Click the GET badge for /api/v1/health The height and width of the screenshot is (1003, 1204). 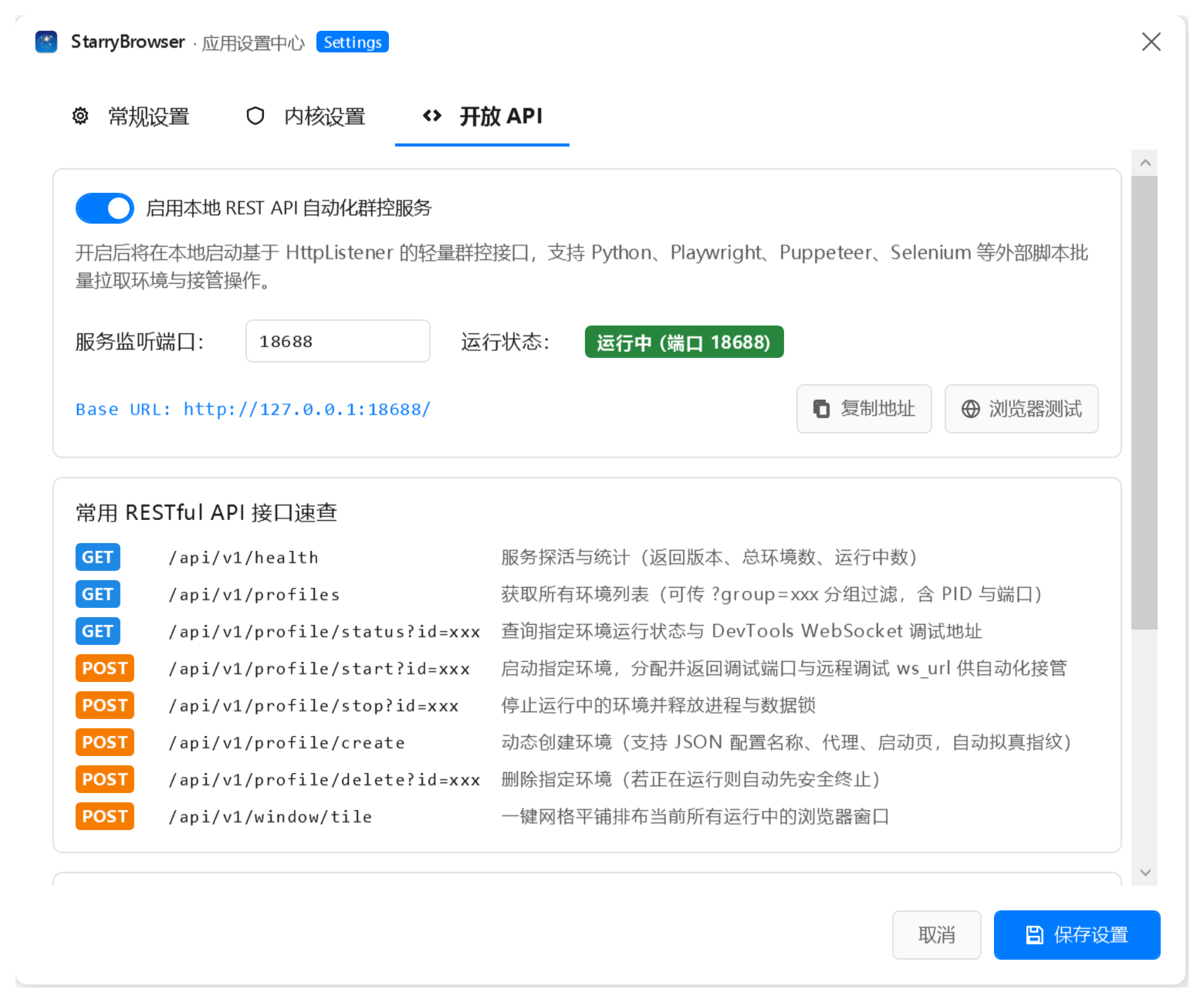98,557
